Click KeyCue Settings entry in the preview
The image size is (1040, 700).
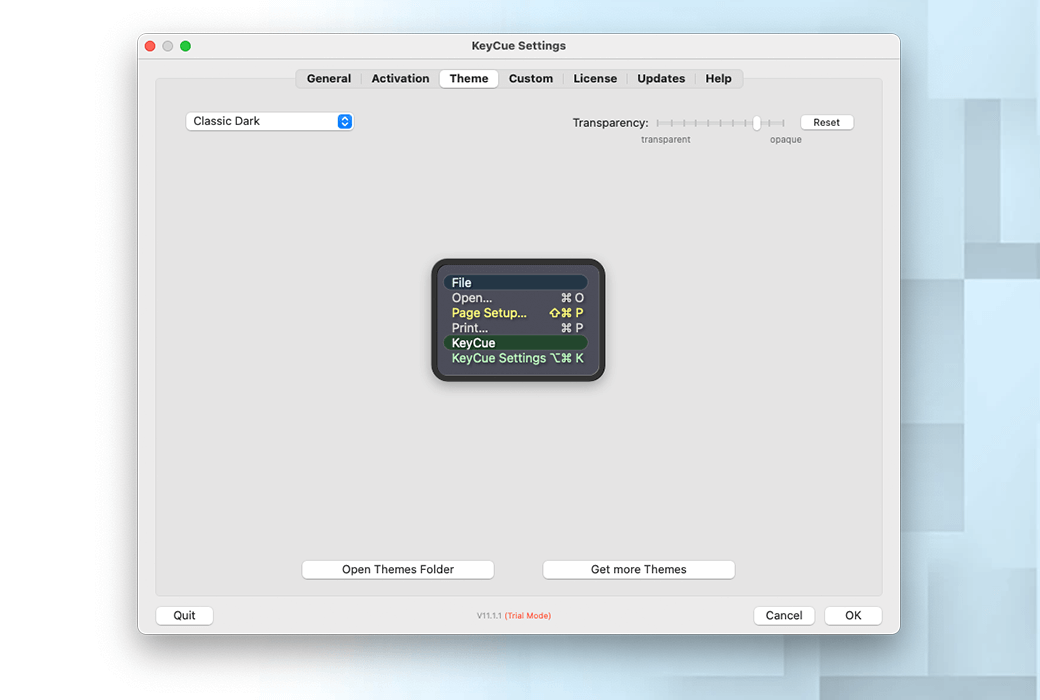point(499,358)
